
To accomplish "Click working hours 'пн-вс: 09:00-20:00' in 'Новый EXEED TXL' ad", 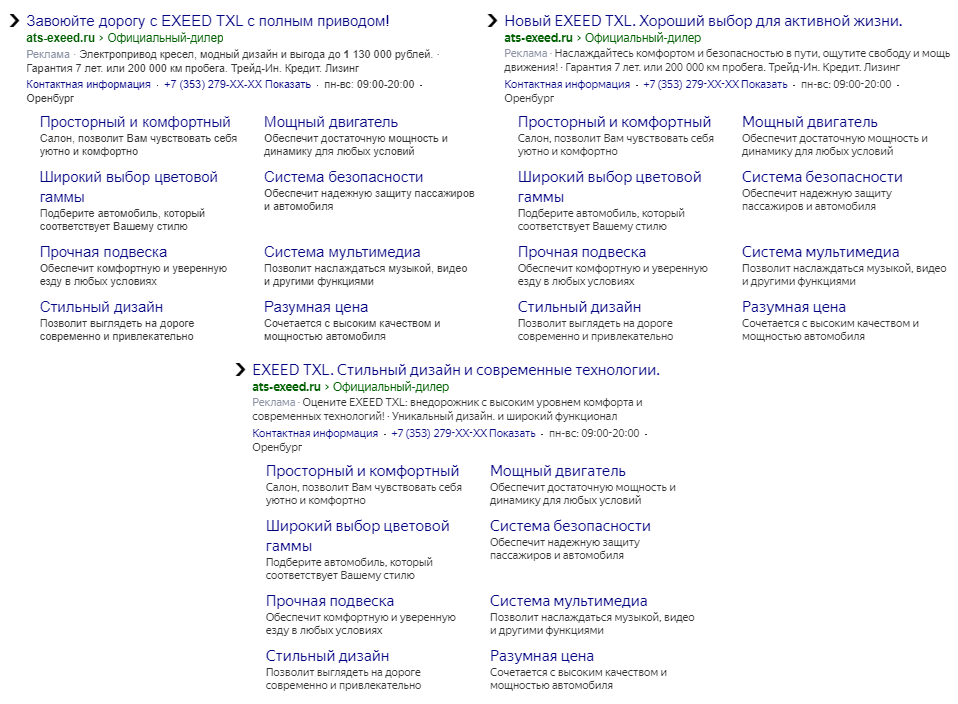I will click(846, 84).
